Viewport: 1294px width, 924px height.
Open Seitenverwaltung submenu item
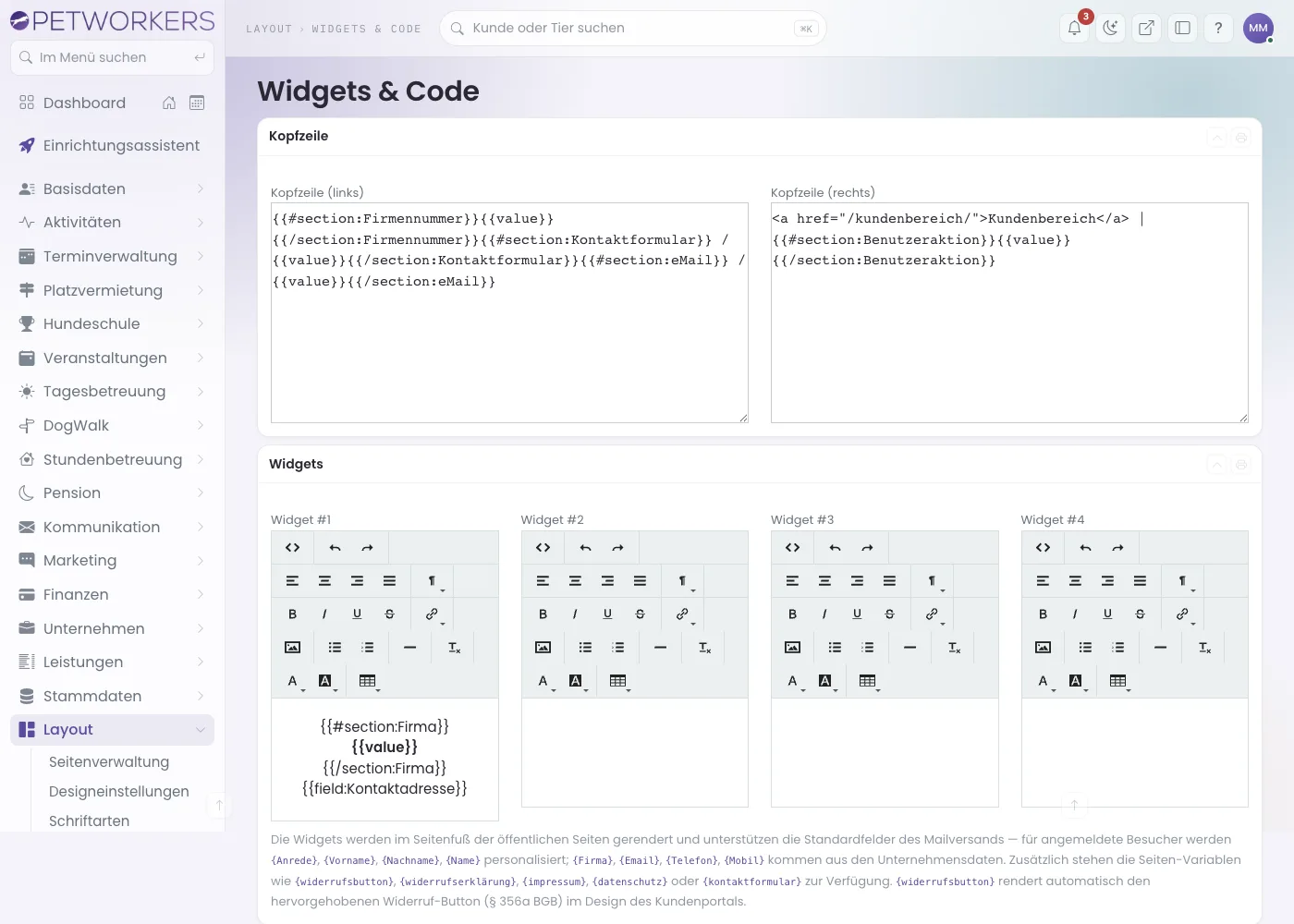coord(109,761)
